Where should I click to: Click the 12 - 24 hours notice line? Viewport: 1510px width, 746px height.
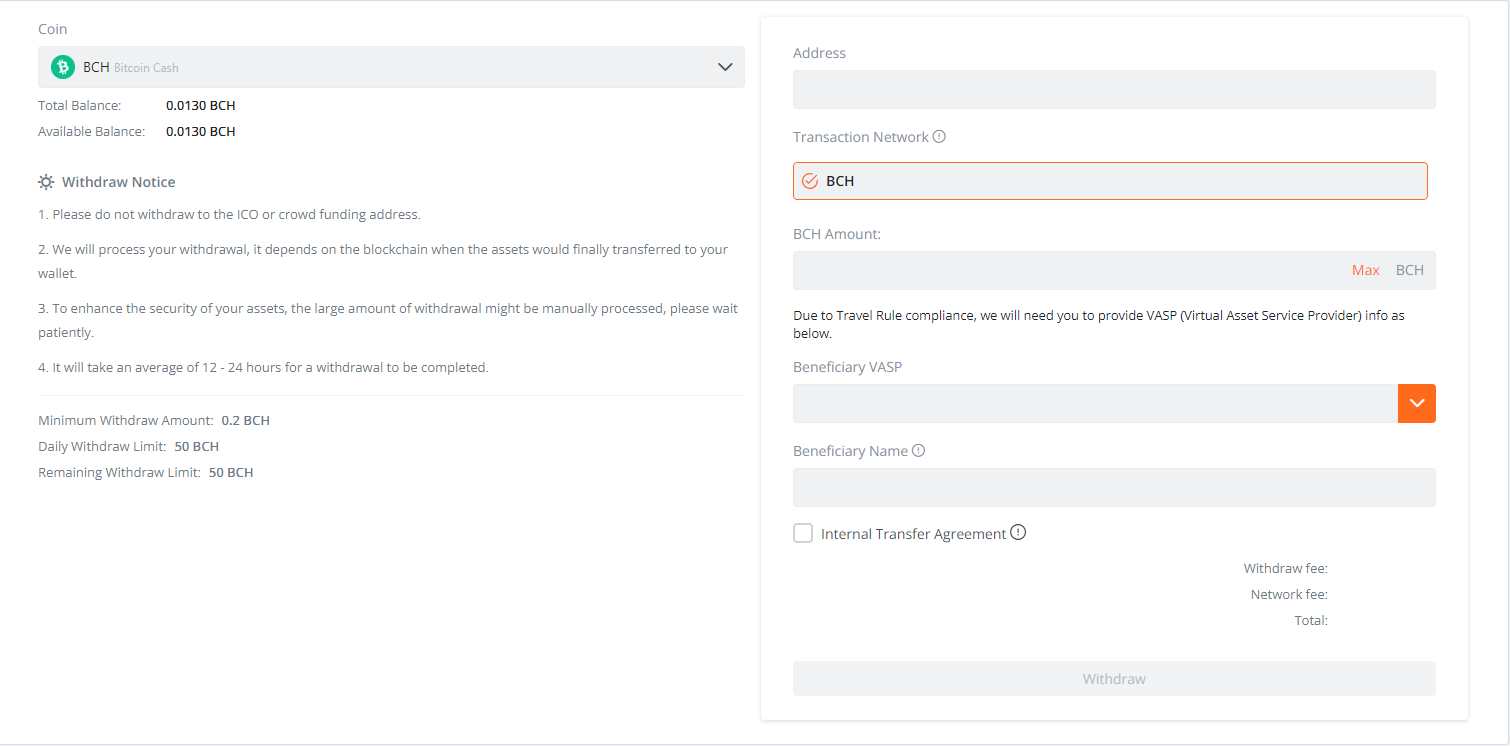pyautogui.click(x=263, y=367)
